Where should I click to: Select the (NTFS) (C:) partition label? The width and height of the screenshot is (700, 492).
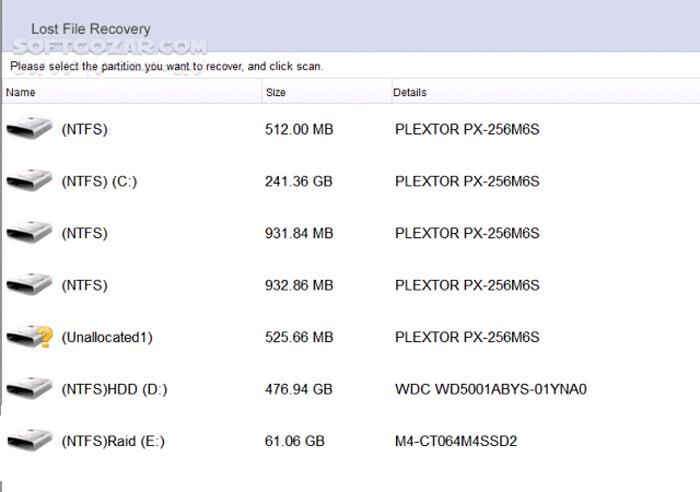coord(99,181)
